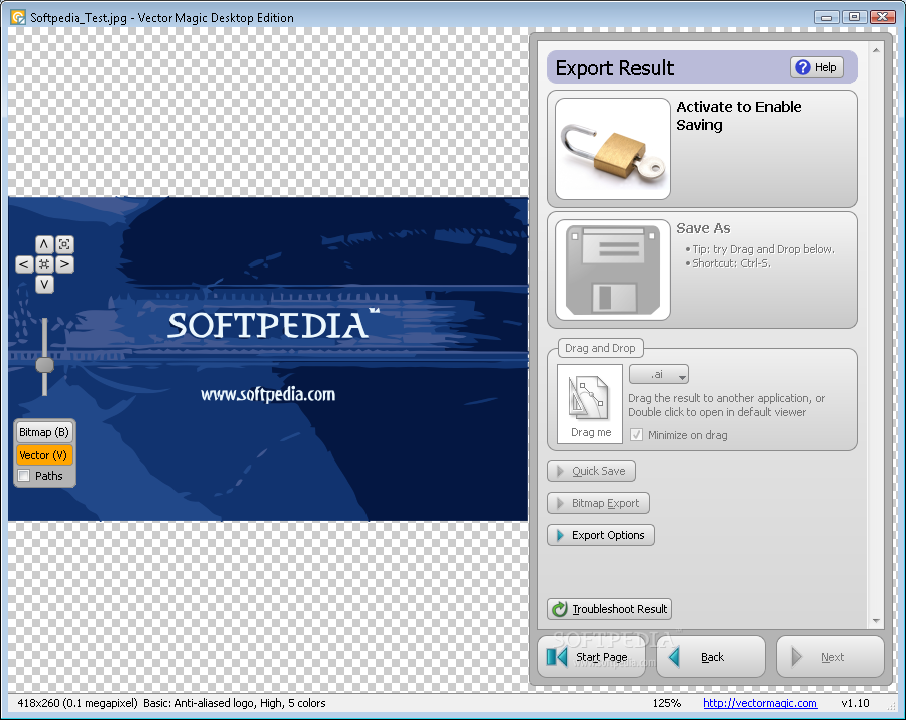Click the panel scrollbar up arrow
This screenshot has width=906, height=720.
coord(876,50)
